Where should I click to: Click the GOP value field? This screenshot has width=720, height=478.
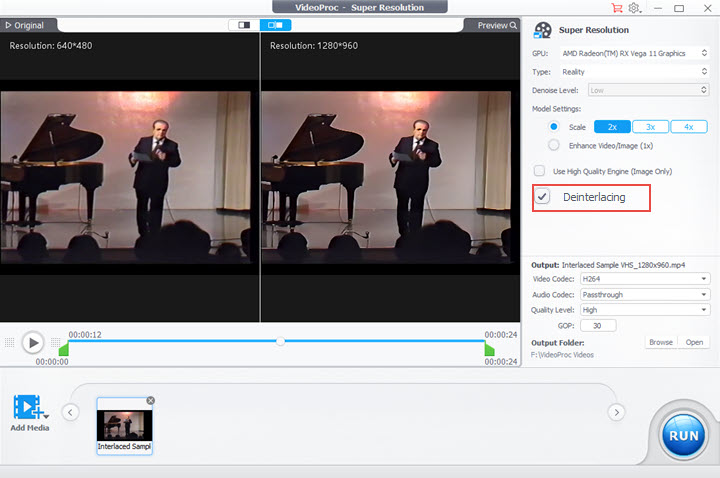[x=598, y=326]
